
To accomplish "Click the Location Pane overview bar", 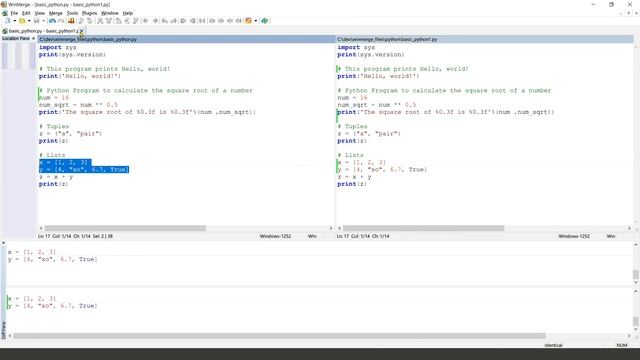I will click(19, 56).
